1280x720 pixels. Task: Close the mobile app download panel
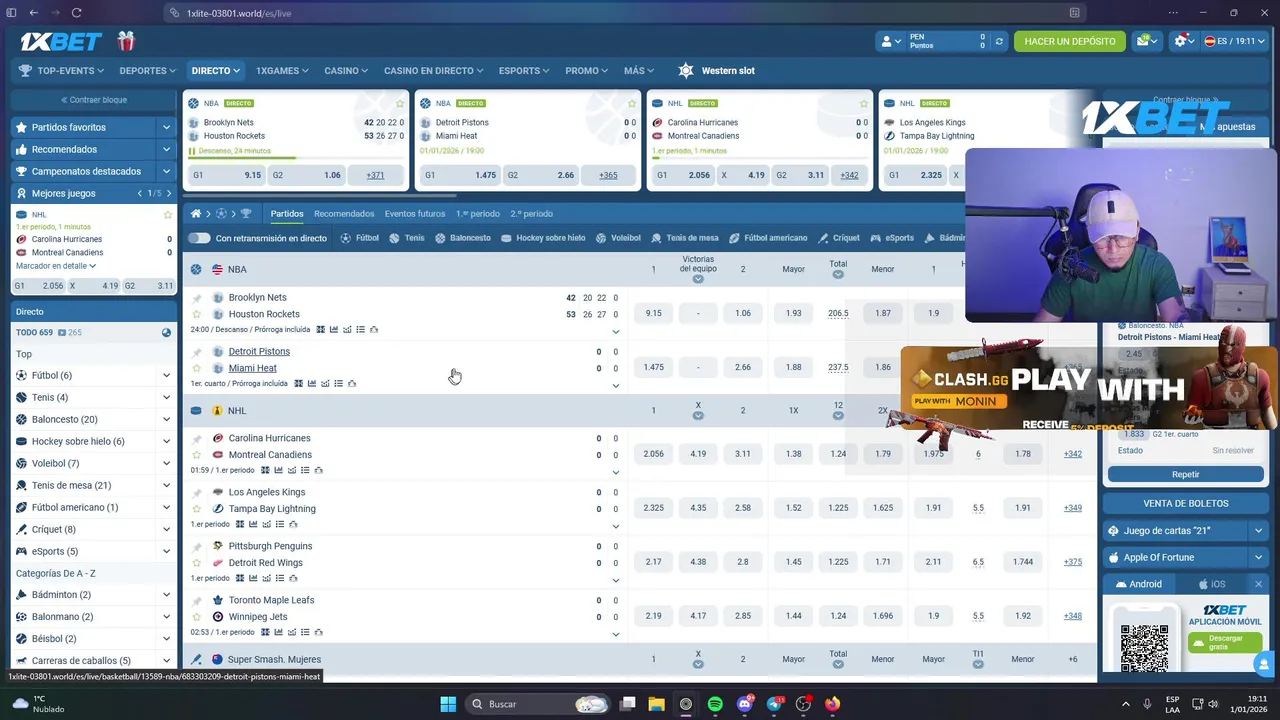click(1258, 584)
